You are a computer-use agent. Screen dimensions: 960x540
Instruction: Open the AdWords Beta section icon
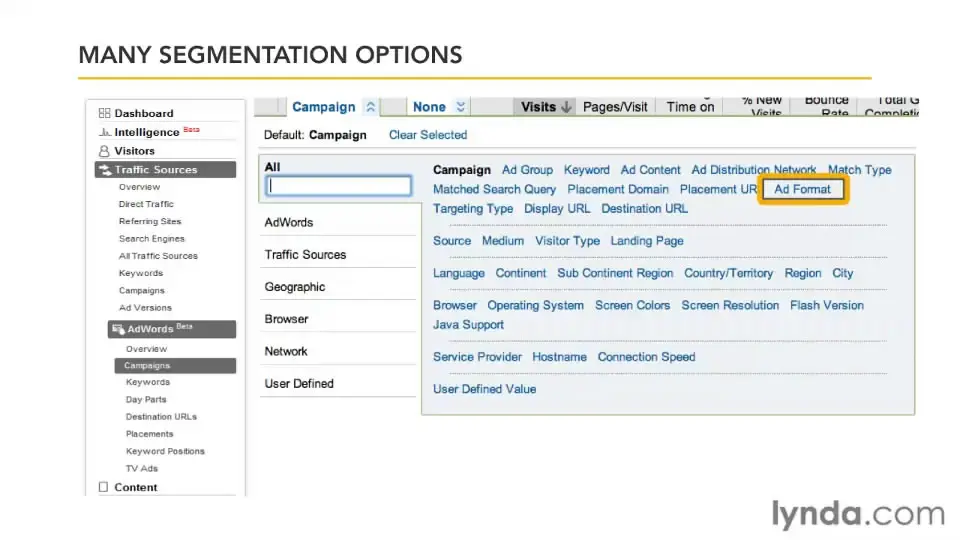(x=118, y=329)
